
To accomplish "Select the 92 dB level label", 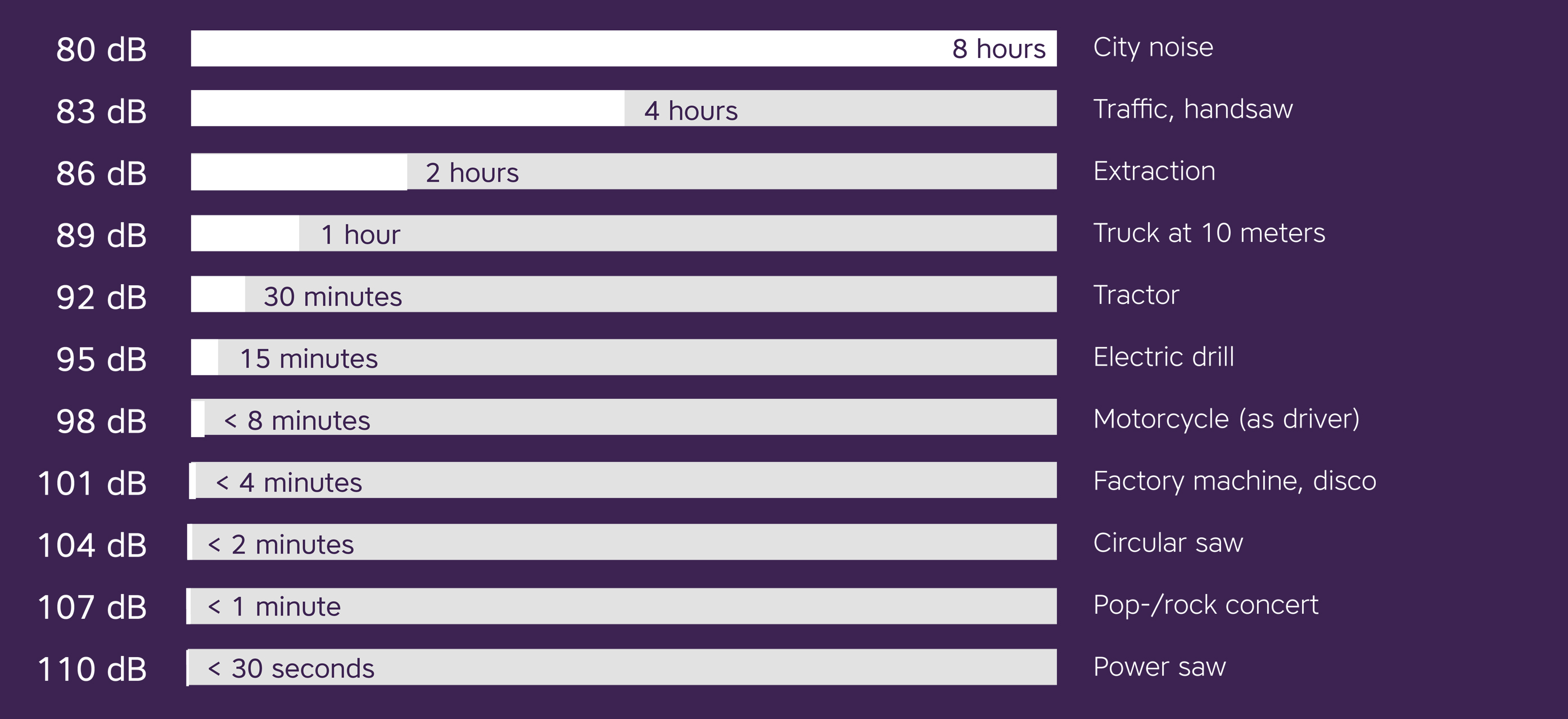I will [101, 298].
